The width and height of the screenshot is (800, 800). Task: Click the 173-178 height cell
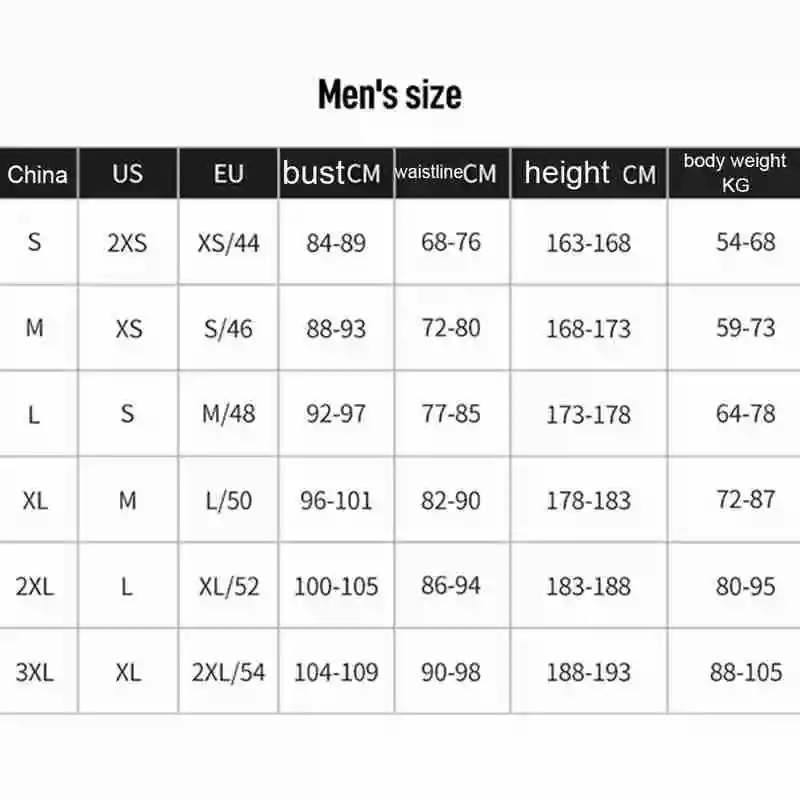589,414
